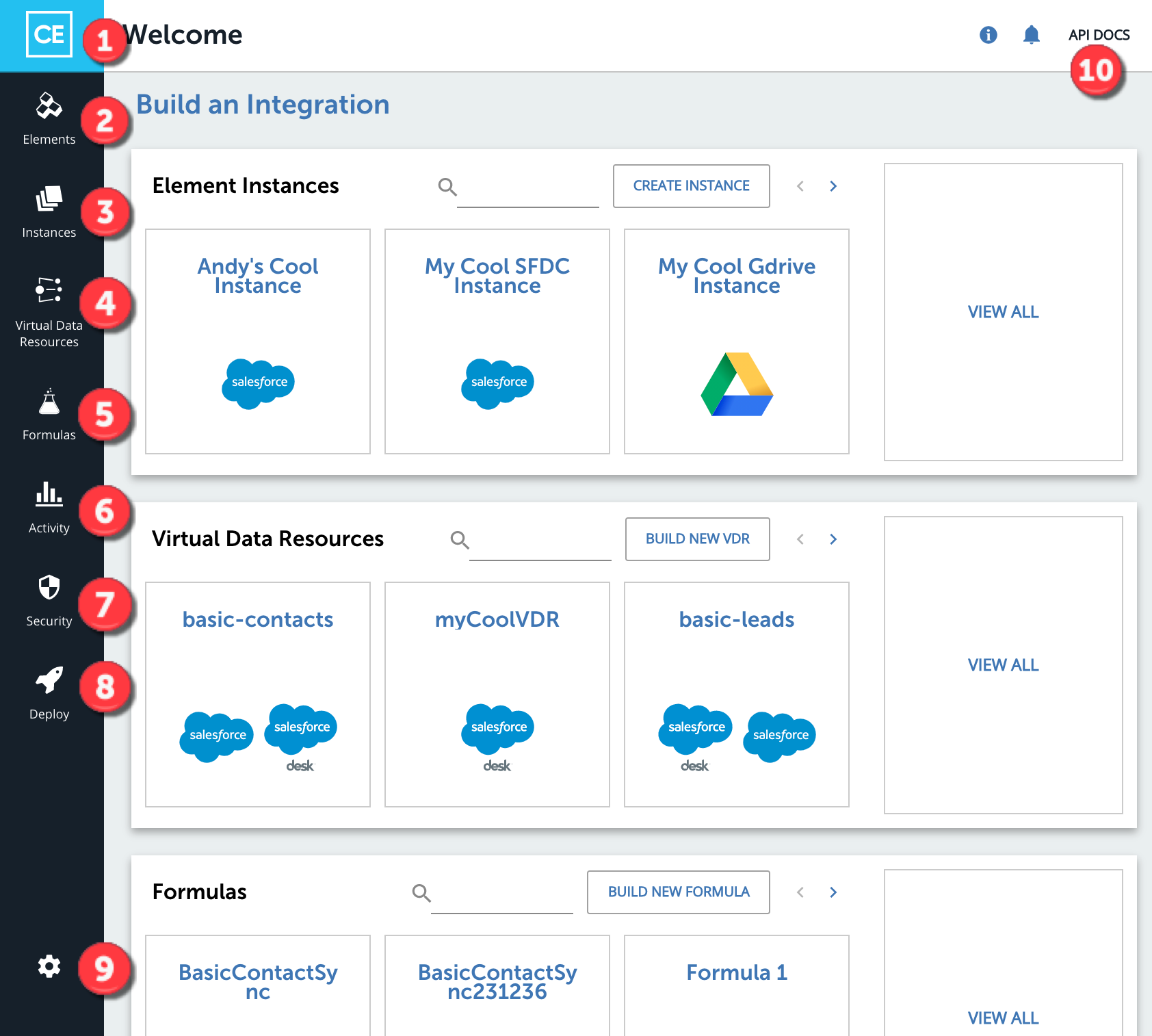Click plain Salesforce logo on basic-contacts card
1152x1036 pixels.
217,736
